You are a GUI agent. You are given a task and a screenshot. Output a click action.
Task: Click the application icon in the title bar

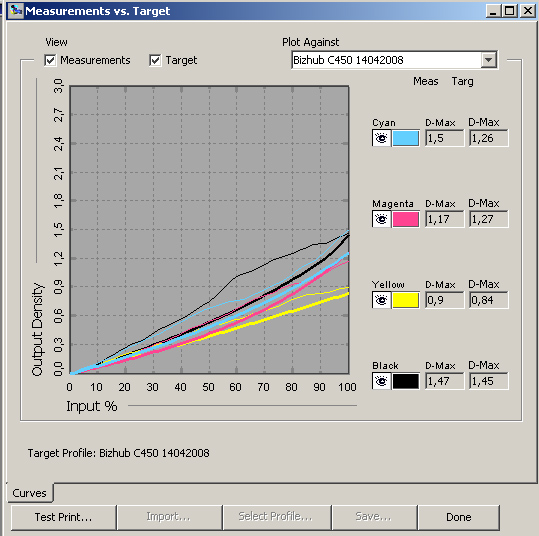coord(16,11)
